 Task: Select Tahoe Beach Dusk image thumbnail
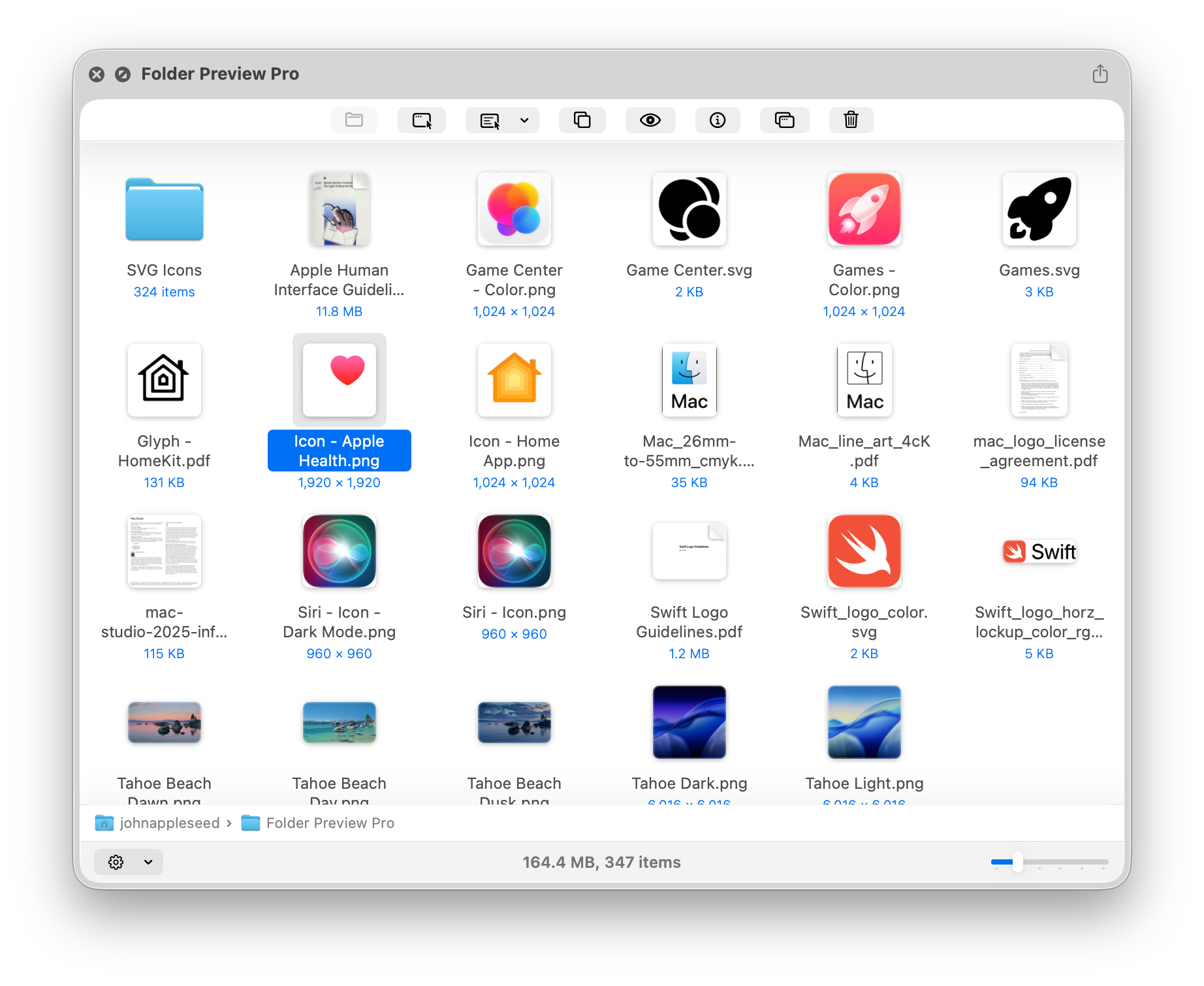tap(515, 722)
